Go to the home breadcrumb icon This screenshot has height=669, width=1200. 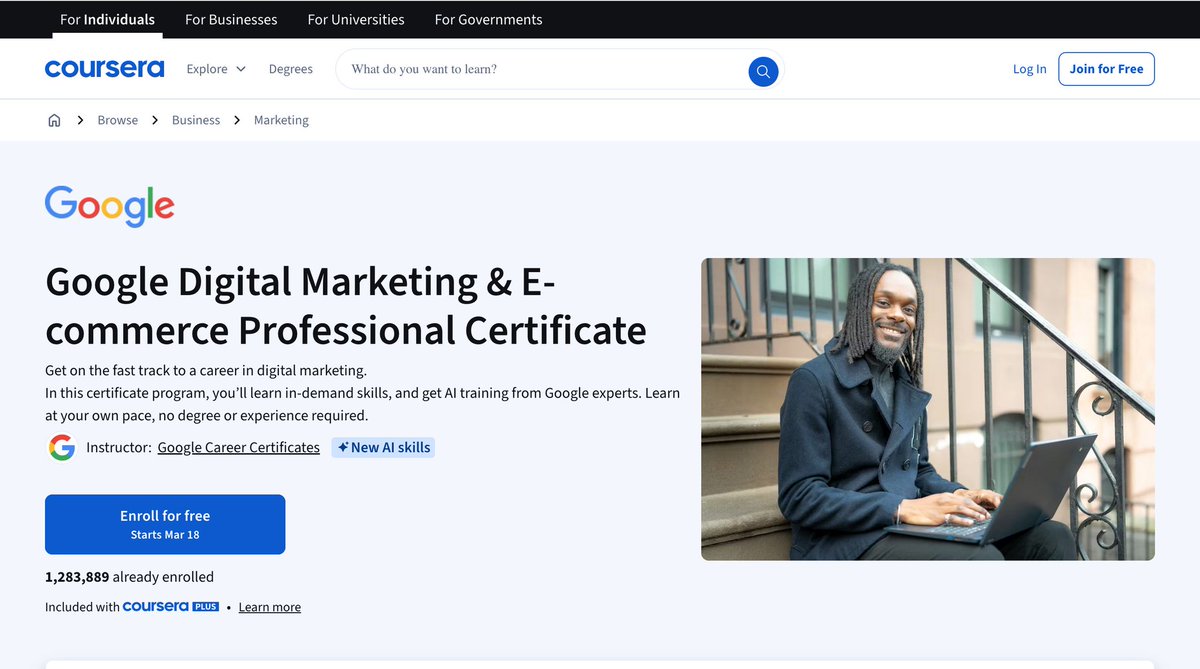pyautogui.click(x=54, y=120)
